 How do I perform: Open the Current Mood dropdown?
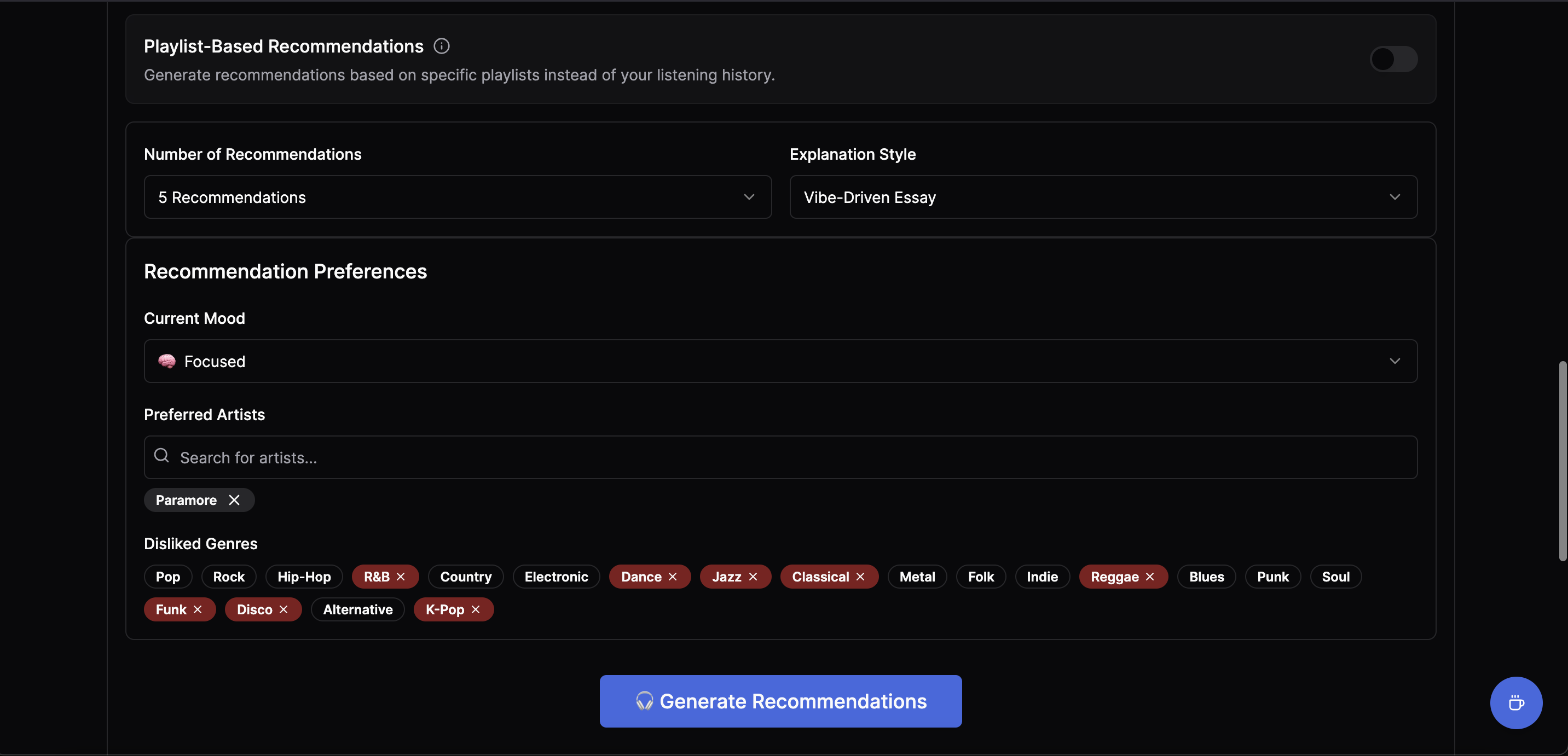[x=780, y=361]
